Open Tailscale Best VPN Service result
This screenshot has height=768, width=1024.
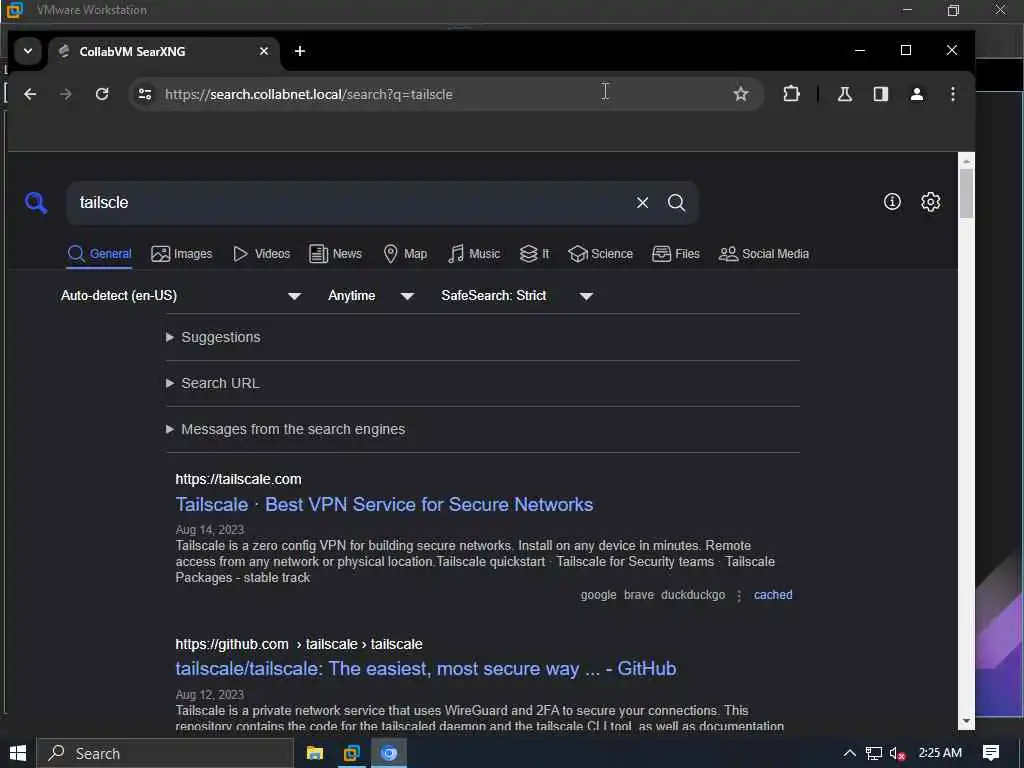[384, 505]
